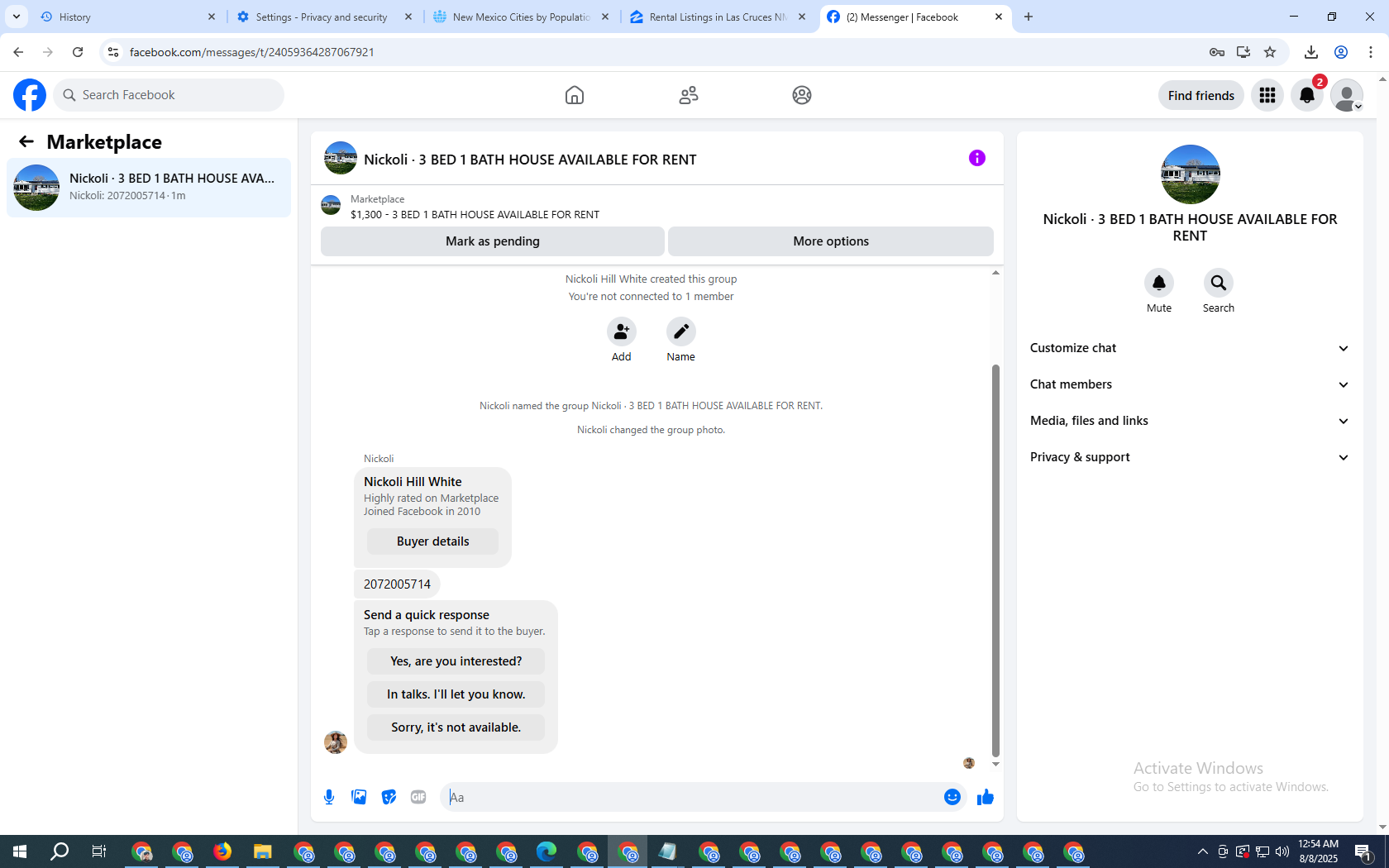1389x868 pixels.
Task: Close the Messenger | Facebook tab
Action: click(x=998, y=17)
